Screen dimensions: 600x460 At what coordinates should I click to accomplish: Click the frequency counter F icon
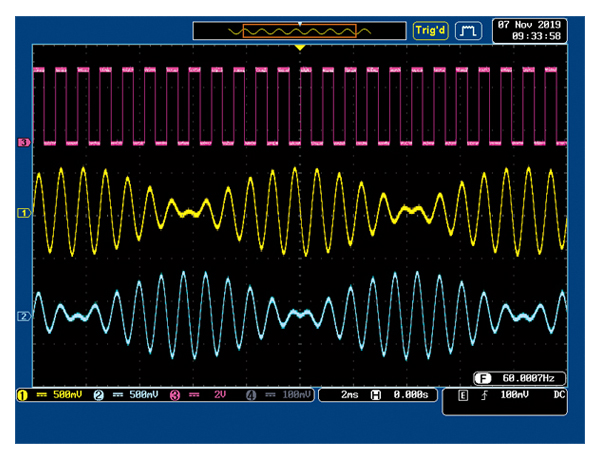(x=482, y=378)
